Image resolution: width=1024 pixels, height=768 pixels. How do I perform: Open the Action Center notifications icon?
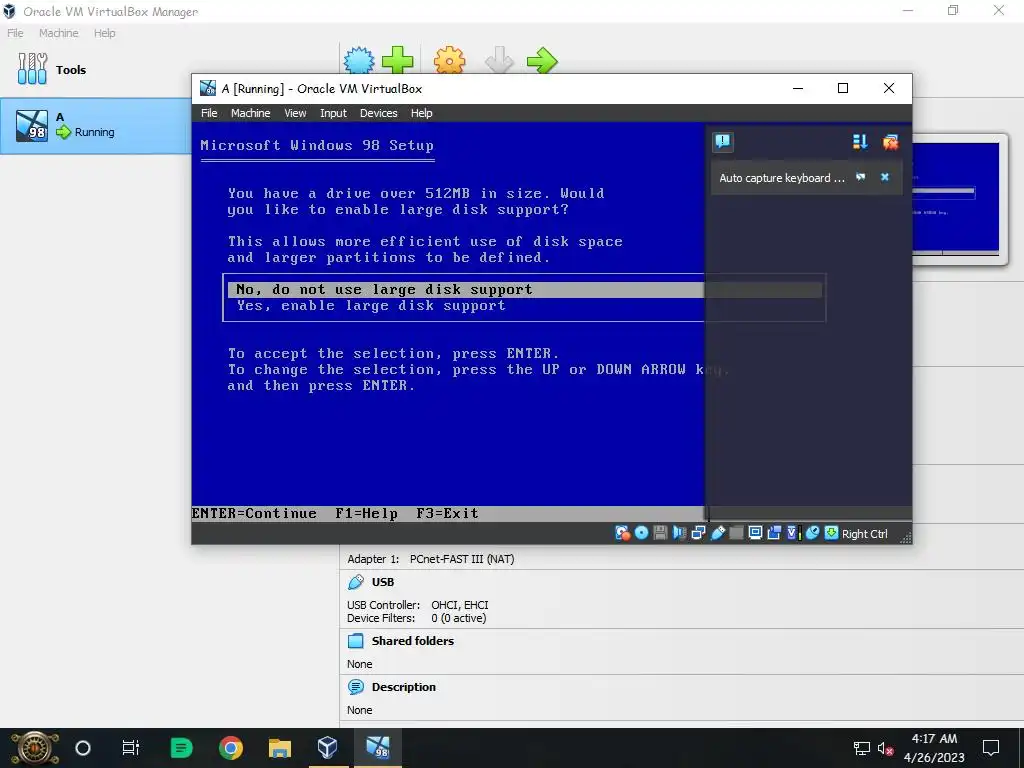[991, 748]
